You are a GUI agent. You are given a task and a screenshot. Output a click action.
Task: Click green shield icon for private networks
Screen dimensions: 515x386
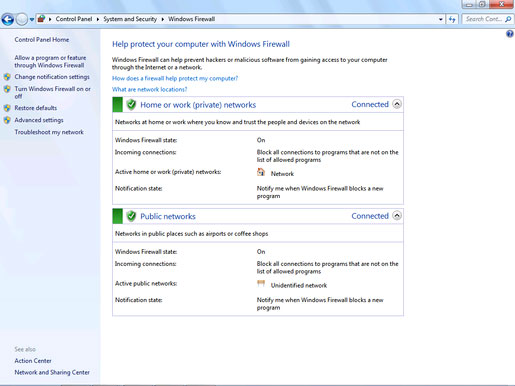pyautogui.click(x=131, y=105)
